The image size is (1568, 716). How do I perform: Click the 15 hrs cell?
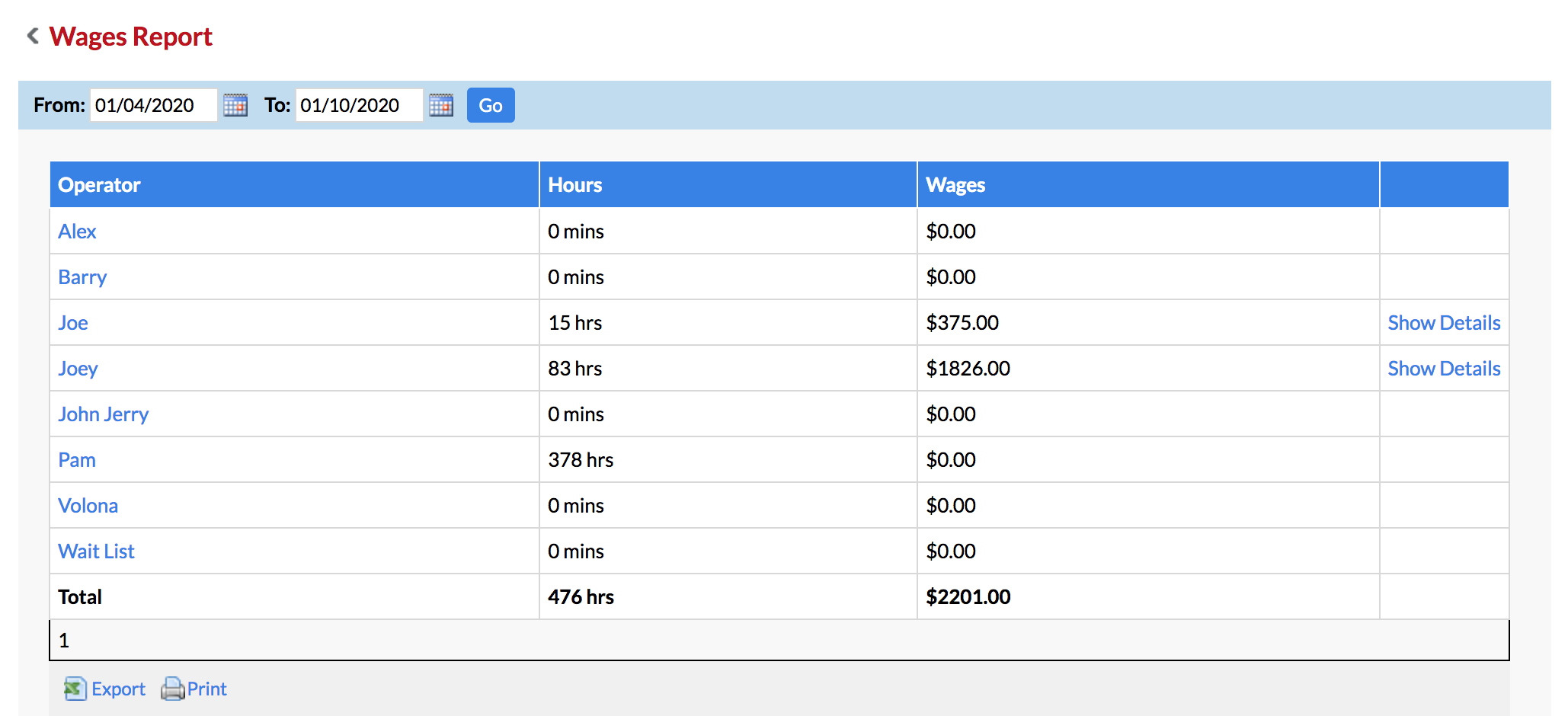[x=728, y=323]
